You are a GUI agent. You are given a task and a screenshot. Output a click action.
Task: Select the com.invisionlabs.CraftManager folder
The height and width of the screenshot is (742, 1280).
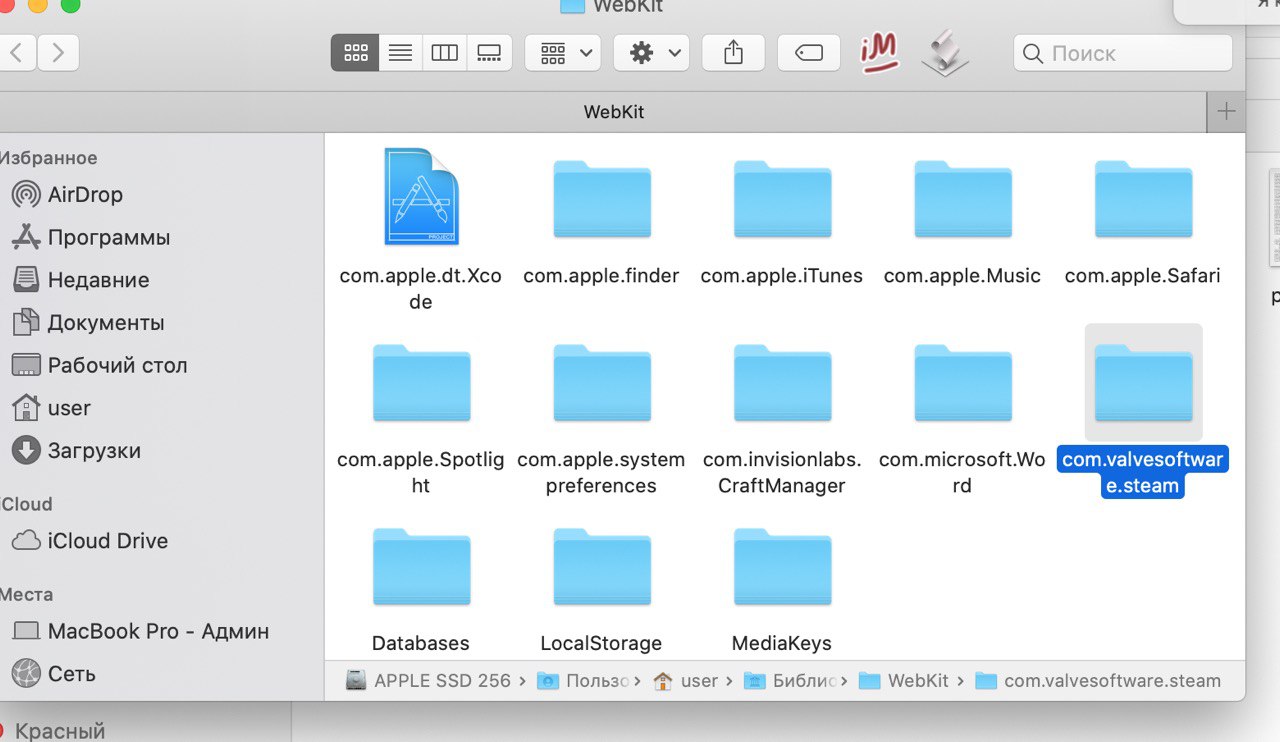point(782,383)
